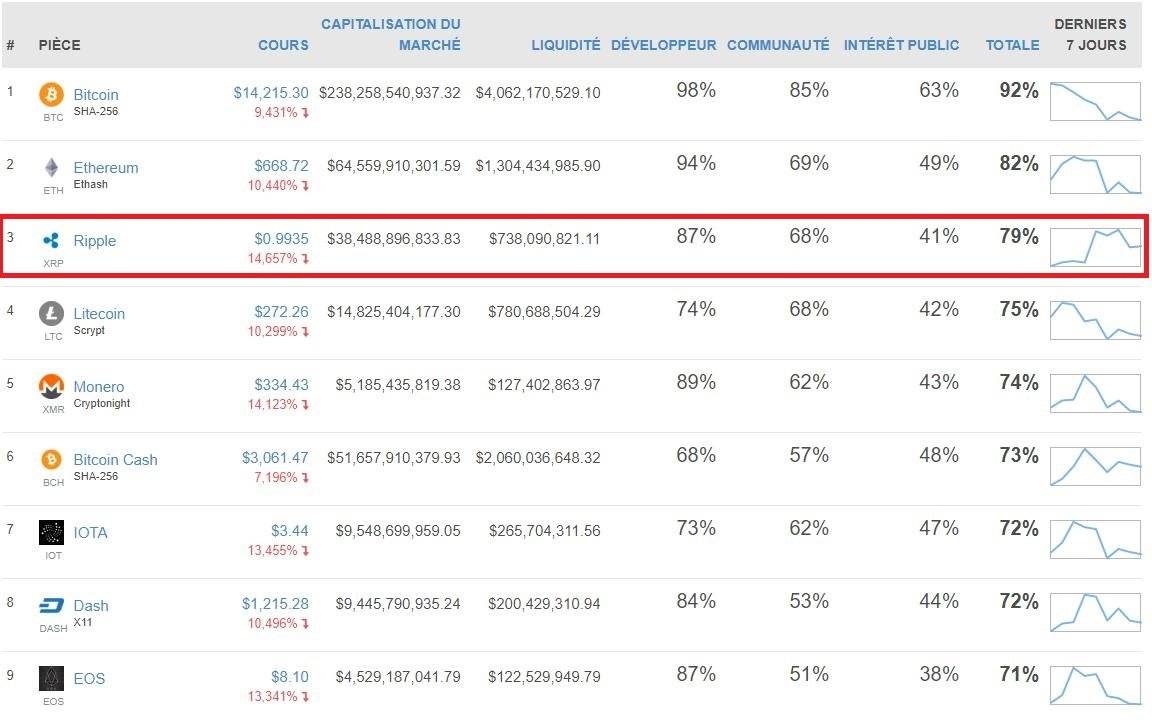Click Bitcoin Cash market cap $51,657,910,379.93
The height and width of the screenshot is (723, 1152).
394,458
